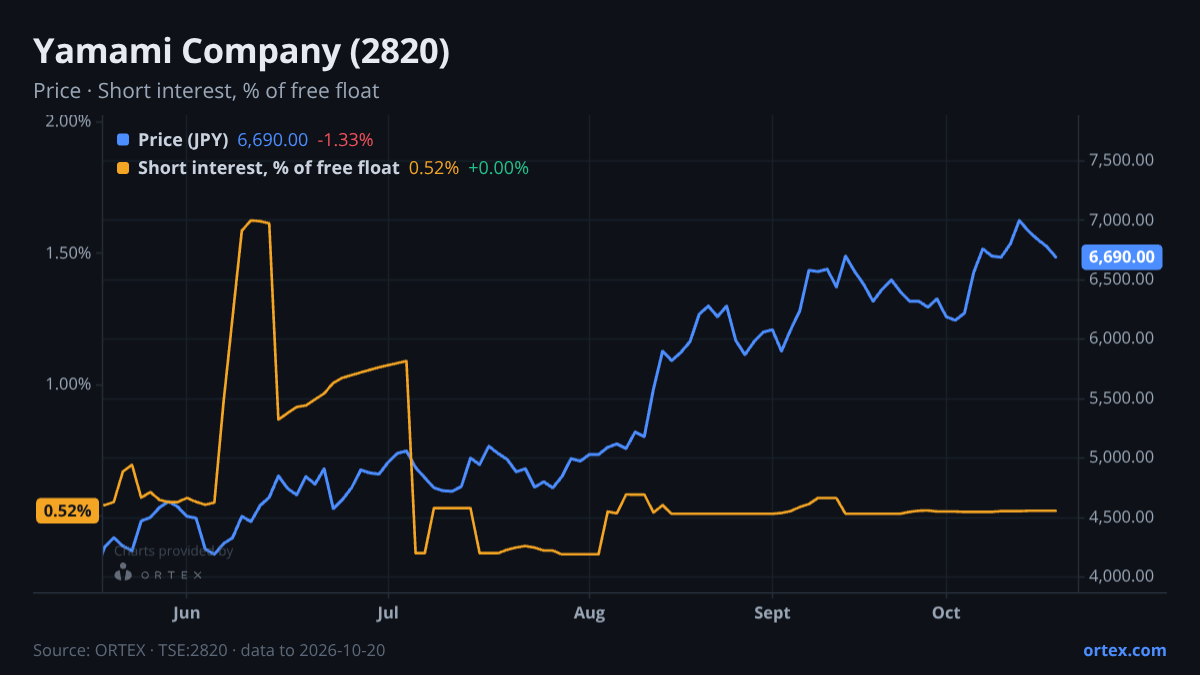Click the 0.52% short interest legend value
This screenshot has width=1200, height=675.
[x=434, y=168]
